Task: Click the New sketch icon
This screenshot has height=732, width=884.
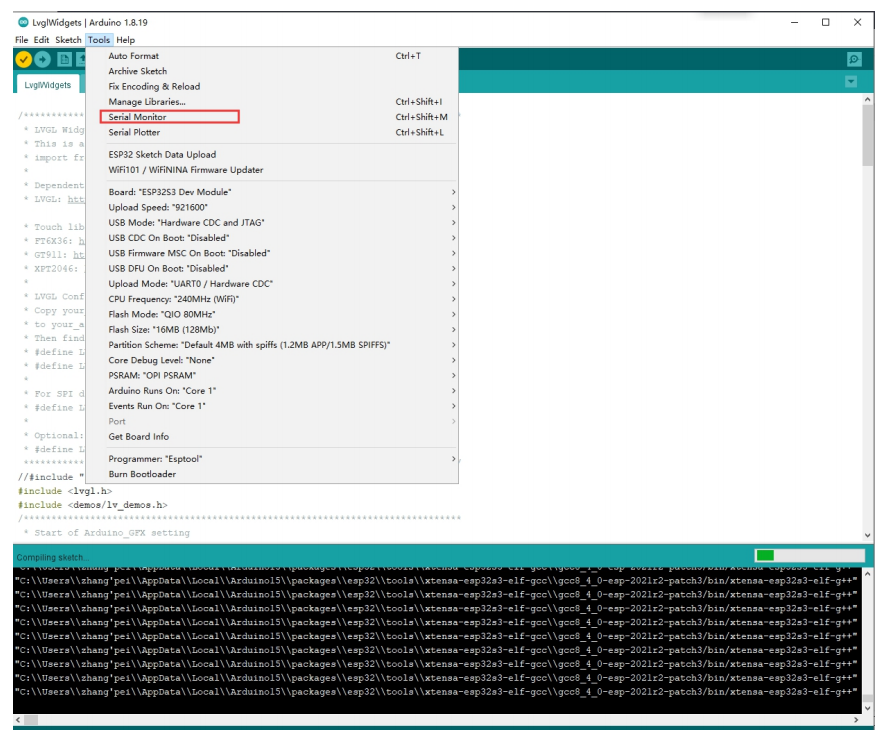Action: (63, 60)
